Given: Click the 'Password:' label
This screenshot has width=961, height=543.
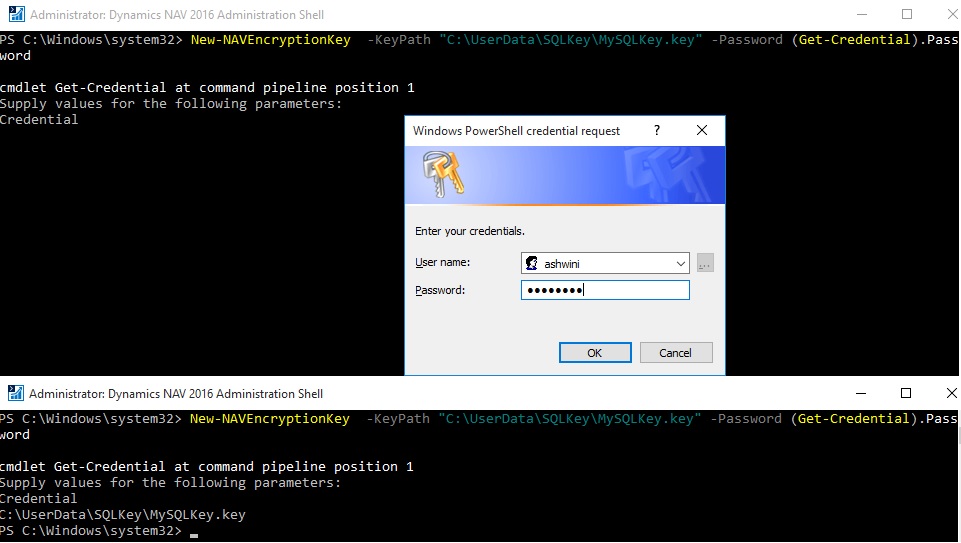Looking at the screenshot, I should click(x=440, y=290).
